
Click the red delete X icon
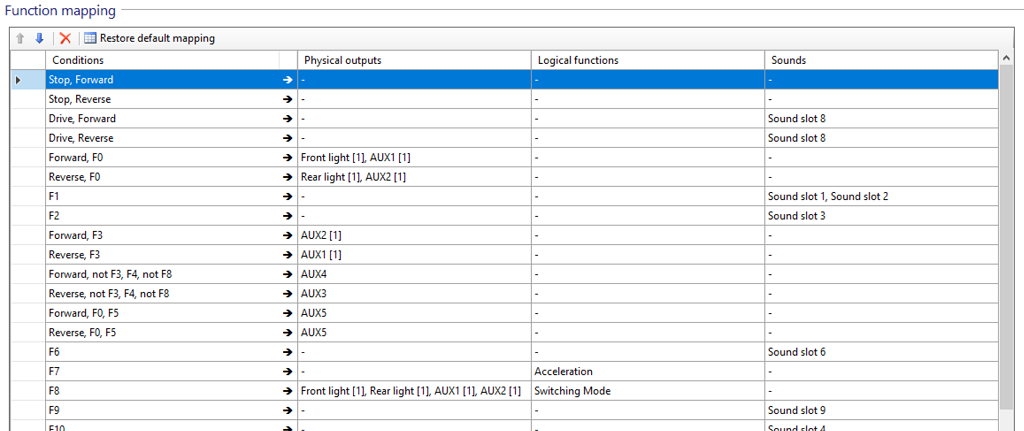tap(65, 38)
